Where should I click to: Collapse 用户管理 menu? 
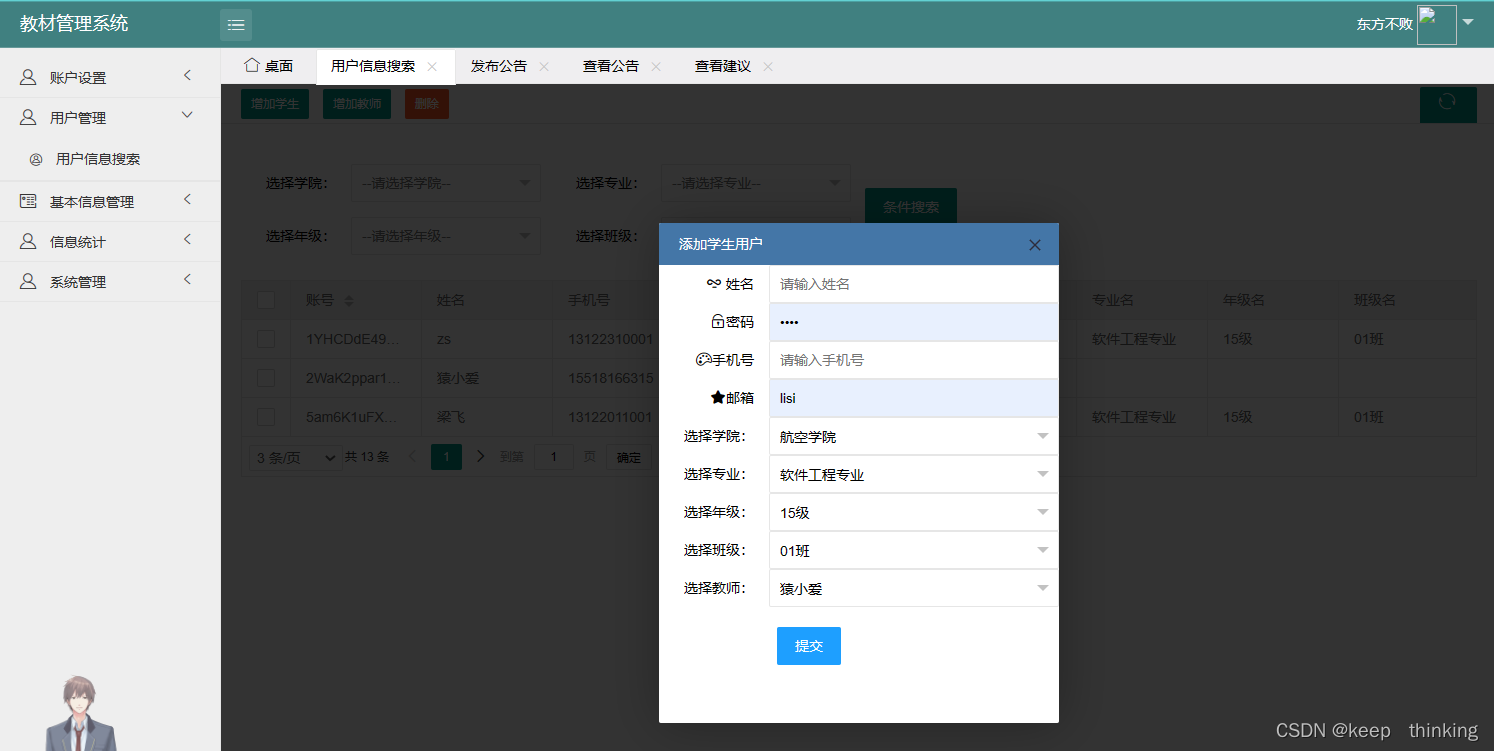pyautogui.click(x=187, y=116)
